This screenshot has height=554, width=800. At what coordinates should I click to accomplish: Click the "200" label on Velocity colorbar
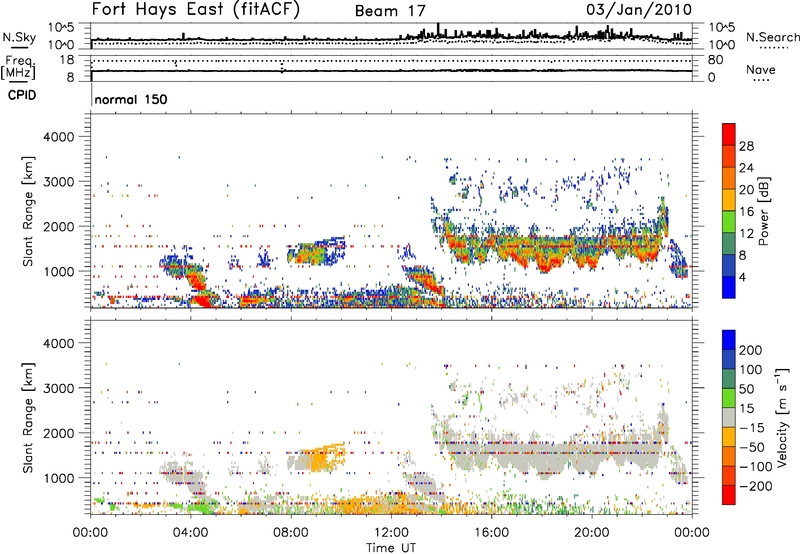coord(751,350)
